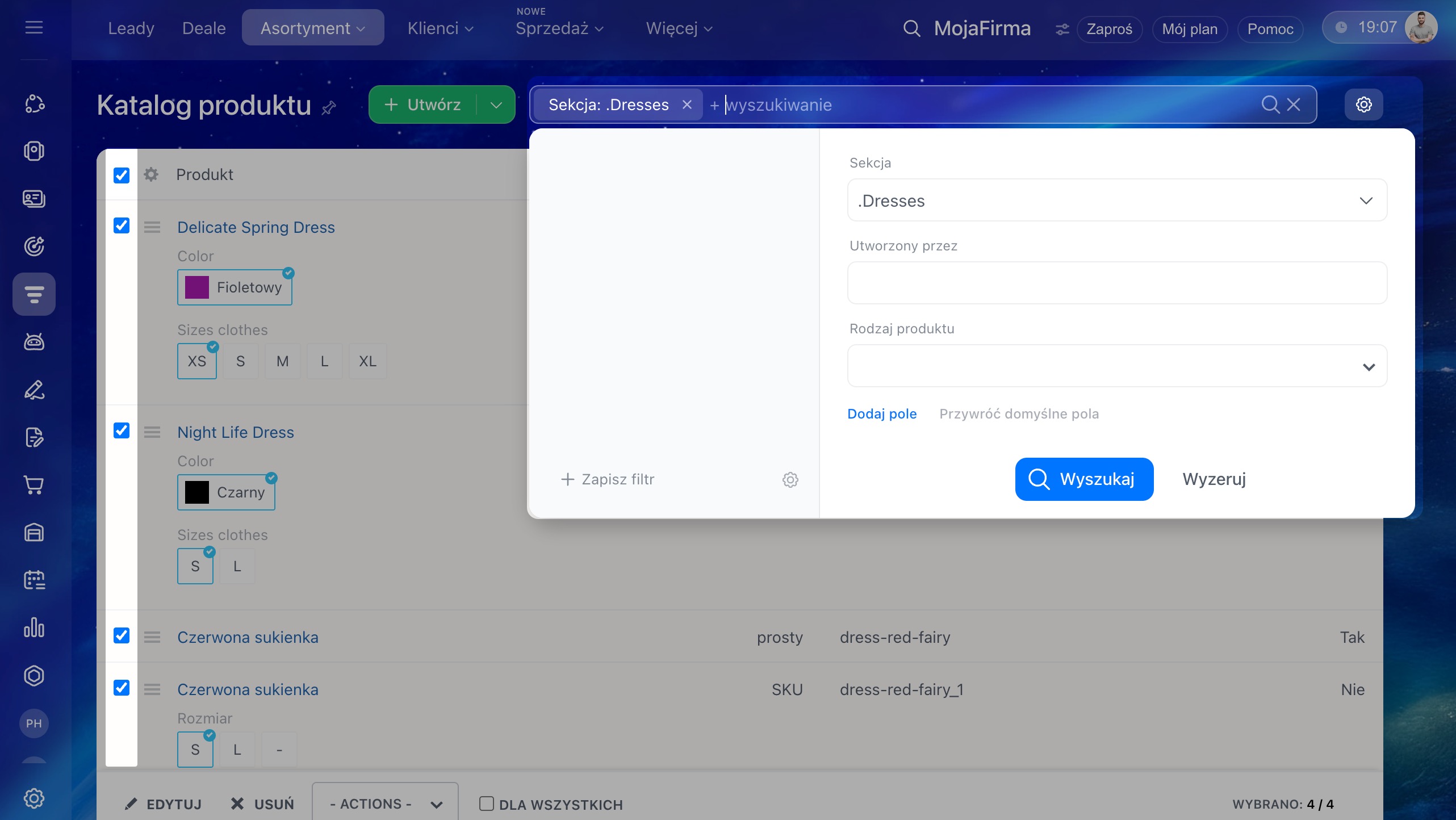Open the shopping cart sidebar icon
The image size is (1456, 820).
(34, 485)
